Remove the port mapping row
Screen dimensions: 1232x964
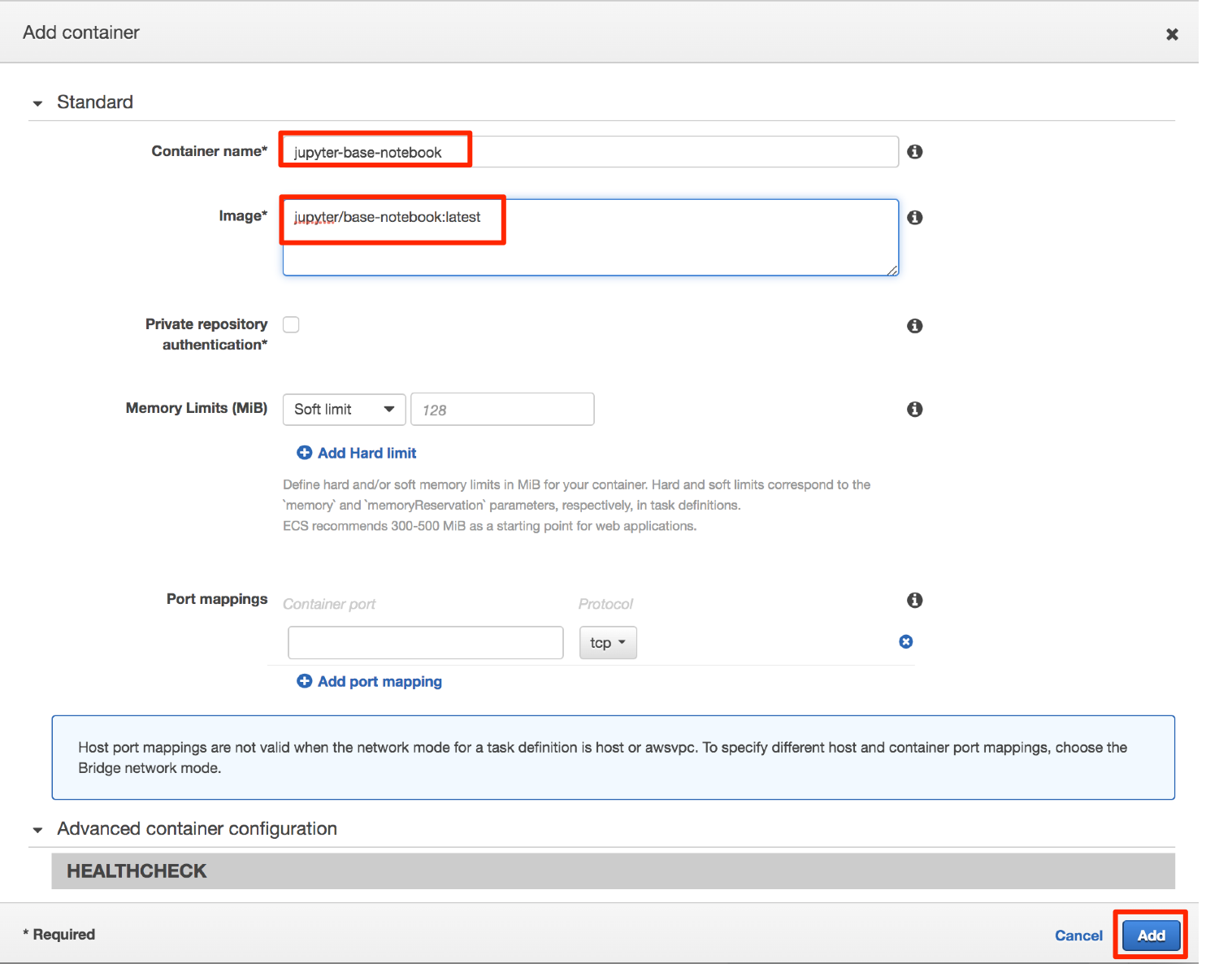point(906,642)
